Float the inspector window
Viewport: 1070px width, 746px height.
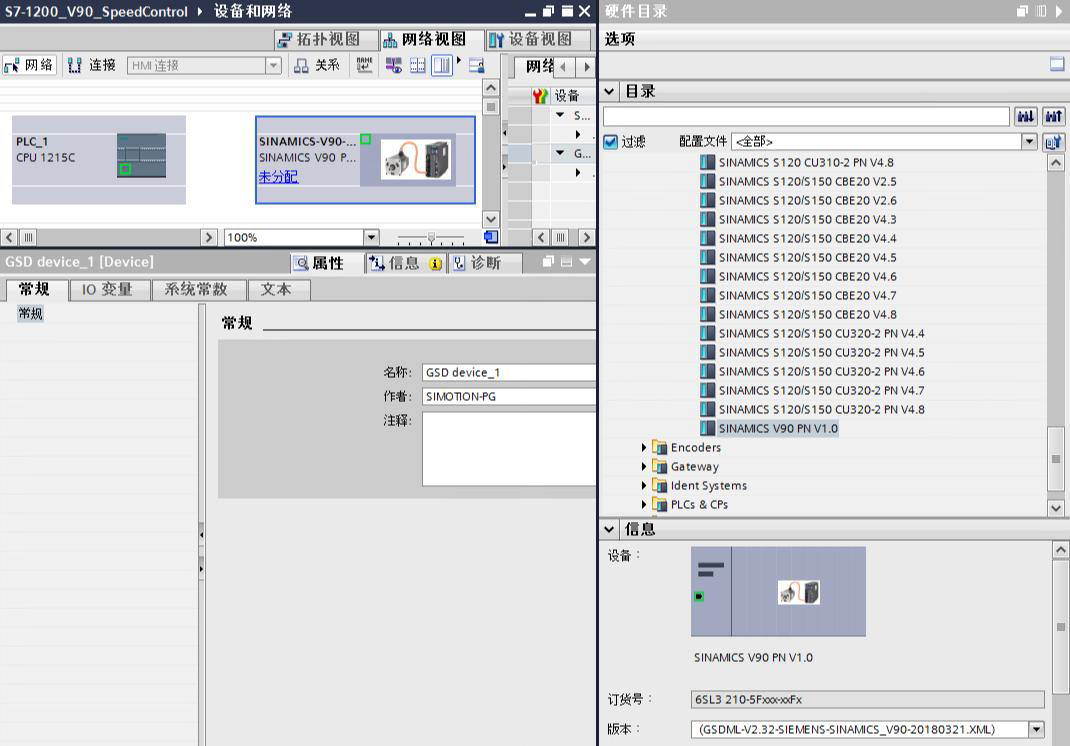pyautogui.click(x=548, y=262)
